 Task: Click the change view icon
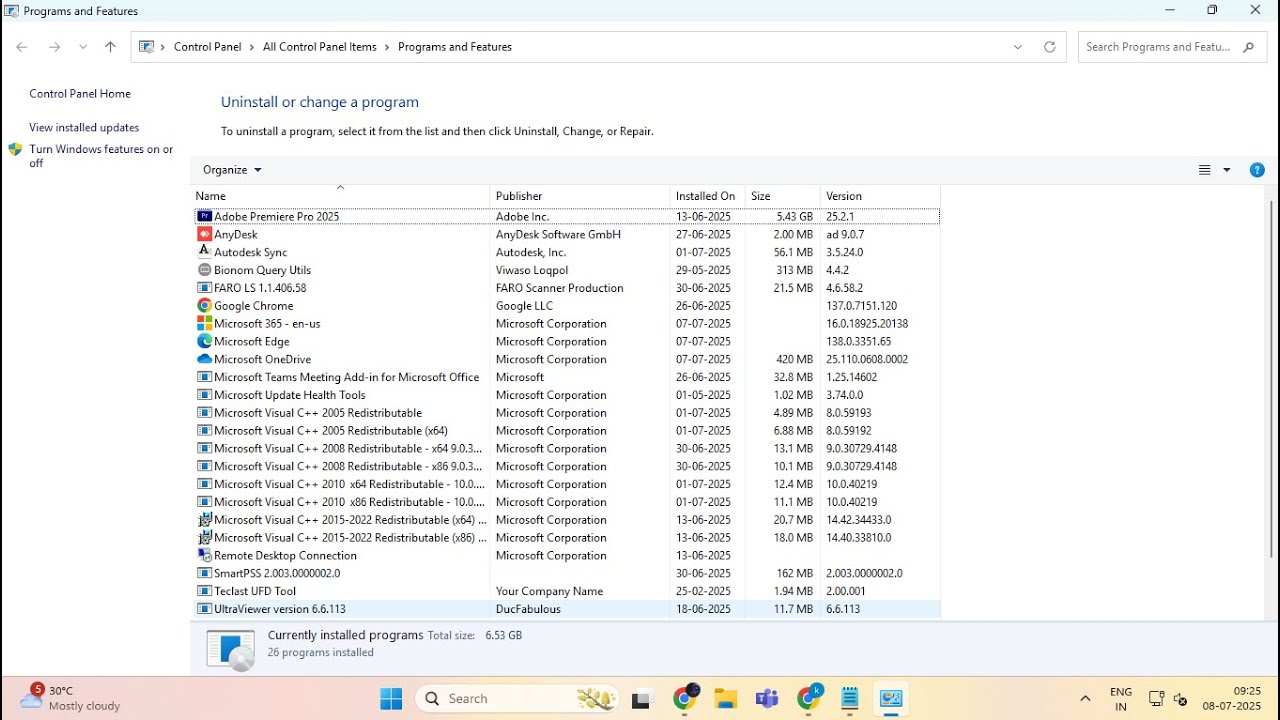[x=1205, y=170]
